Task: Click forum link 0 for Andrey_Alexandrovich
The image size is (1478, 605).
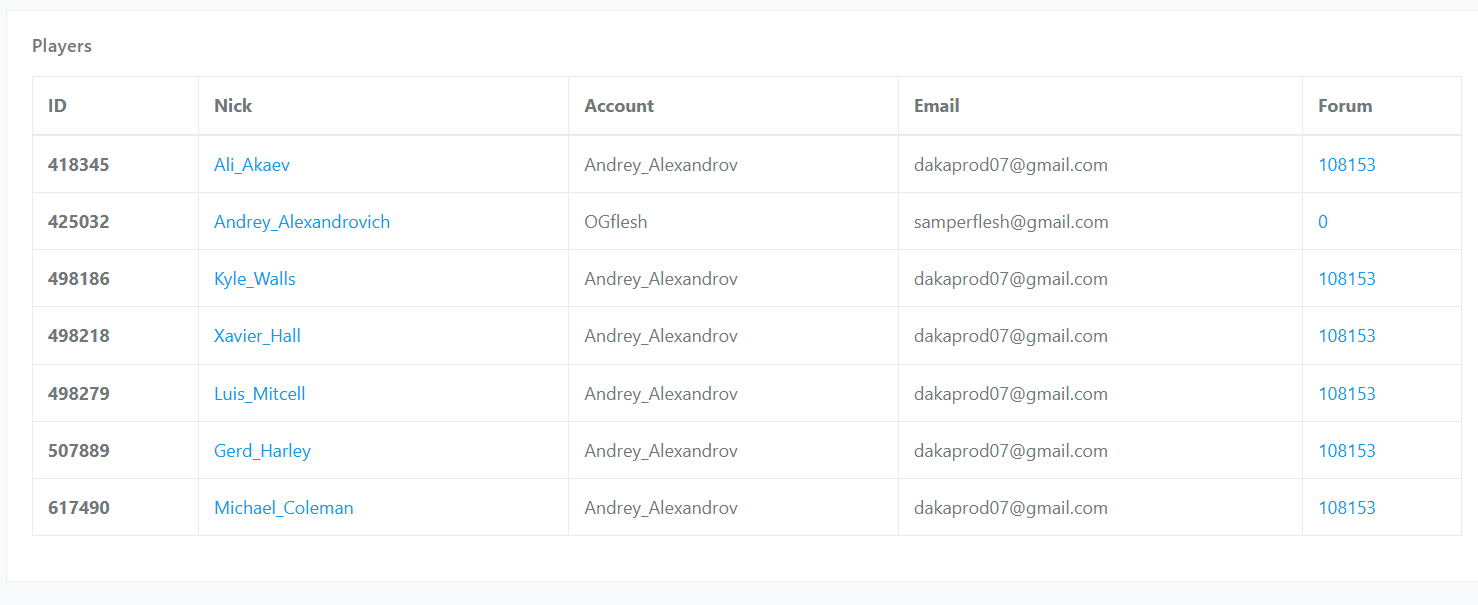Action: click(x=1323, y=222)
